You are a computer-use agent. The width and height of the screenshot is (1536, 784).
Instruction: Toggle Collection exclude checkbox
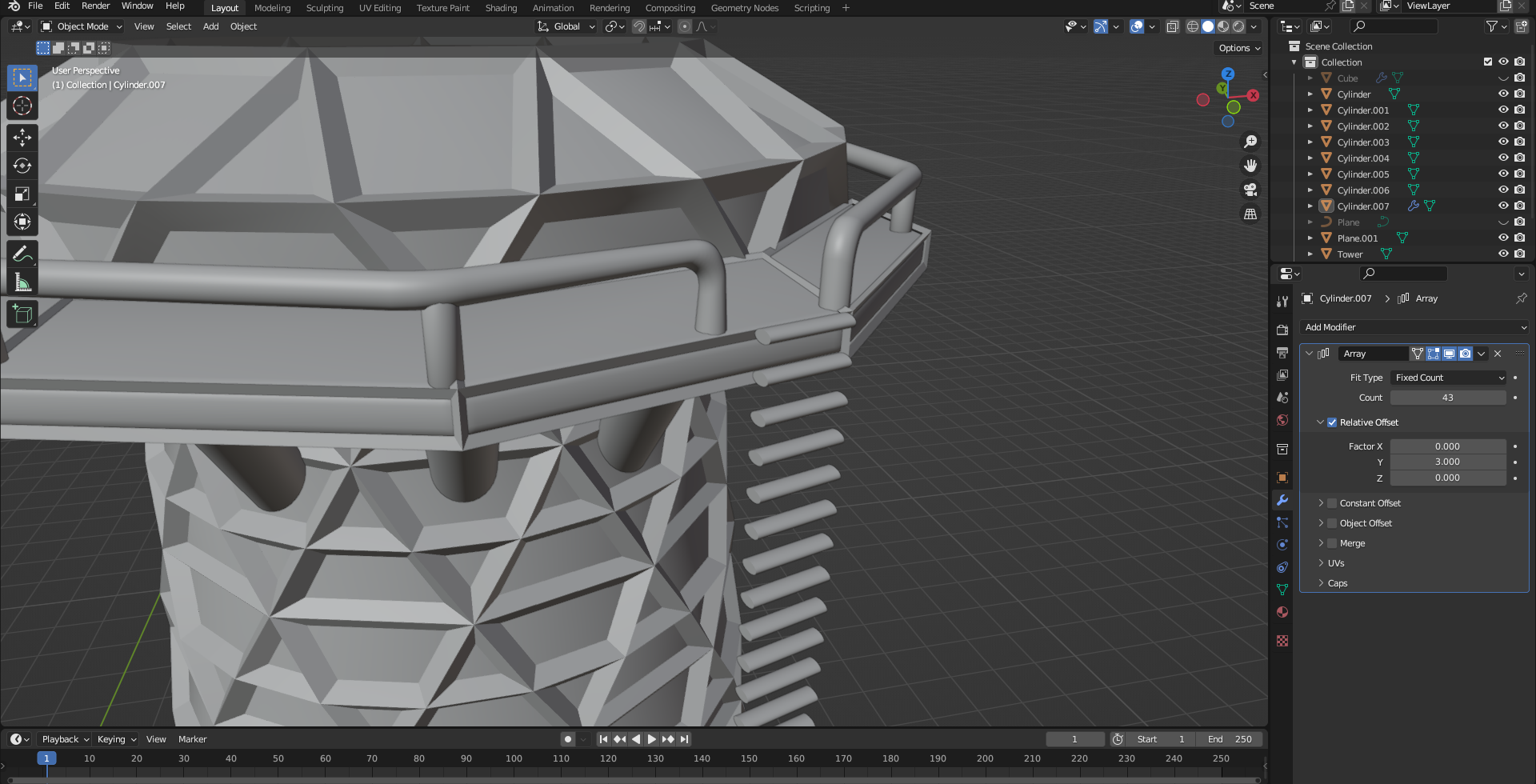pyautogui.click(x=1488, y=62)
